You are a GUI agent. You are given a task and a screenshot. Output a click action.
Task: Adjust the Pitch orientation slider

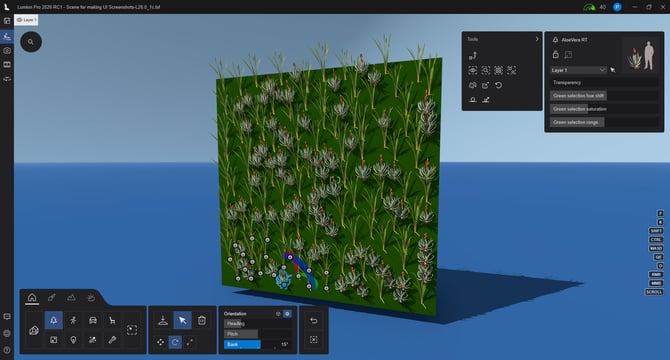click(x=257, y=334)
